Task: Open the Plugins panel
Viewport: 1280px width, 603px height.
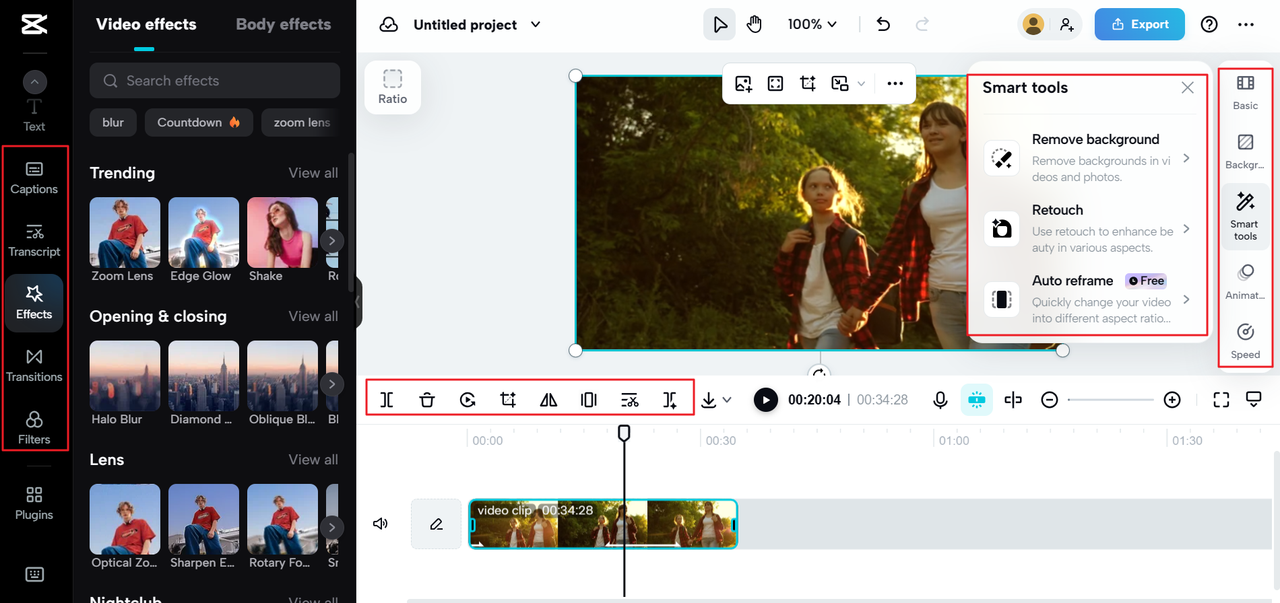Action: pos(34,503)
